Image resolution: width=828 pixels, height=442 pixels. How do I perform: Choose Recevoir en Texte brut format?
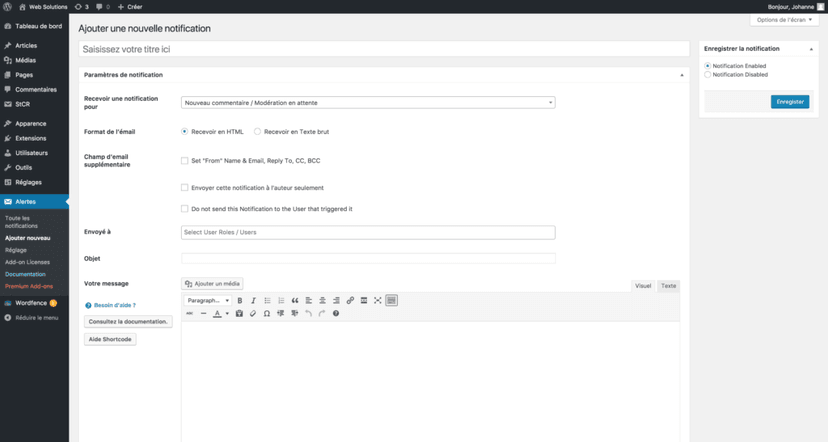tap(257, 131)
